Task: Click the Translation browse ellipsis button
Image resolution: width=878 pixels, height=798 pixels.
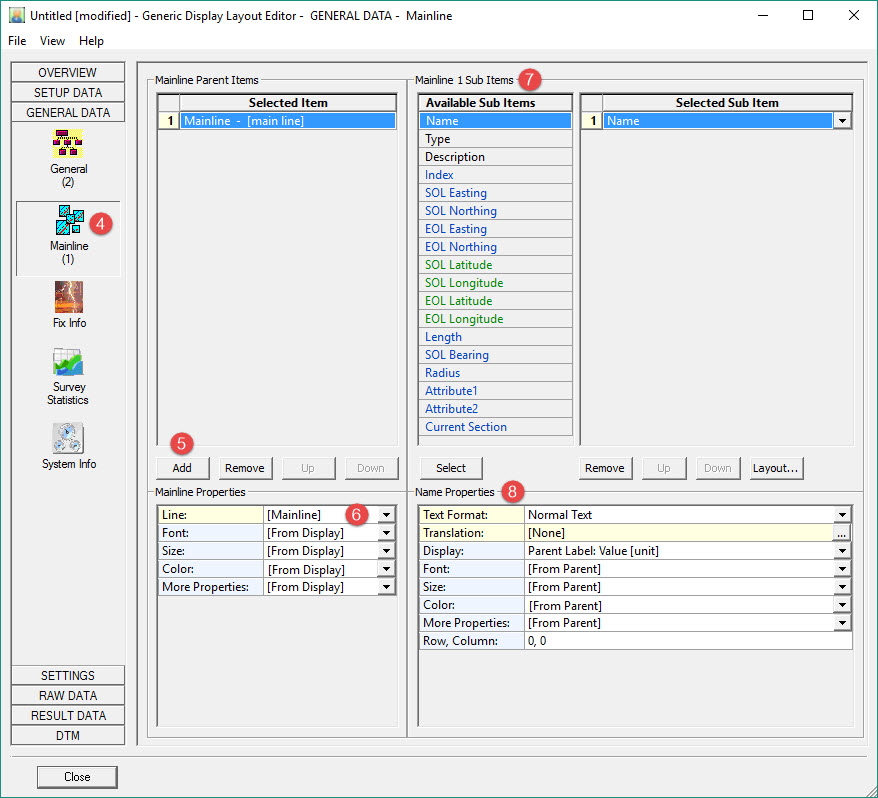Action: 842,533
